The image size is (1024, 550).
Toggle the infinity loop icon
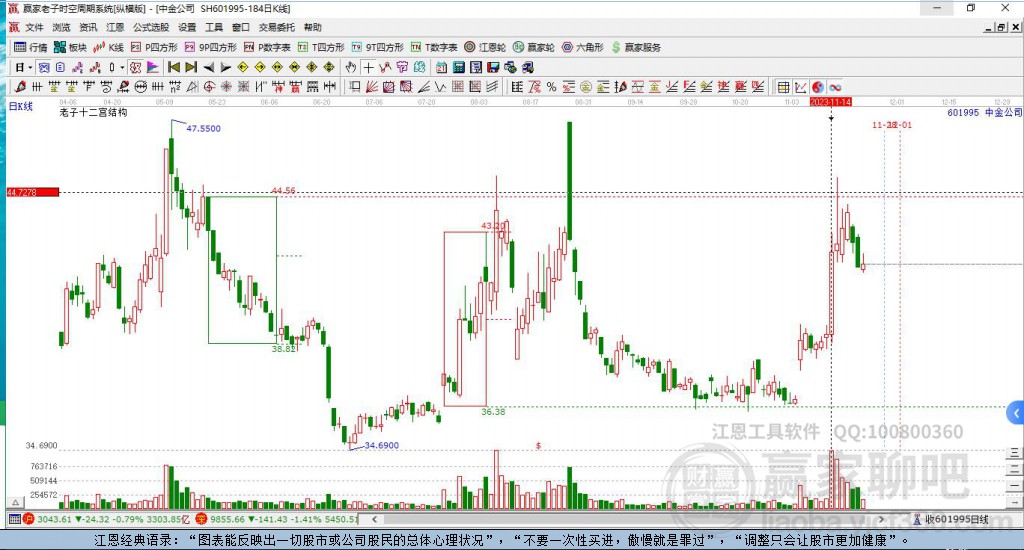(835, 87)
